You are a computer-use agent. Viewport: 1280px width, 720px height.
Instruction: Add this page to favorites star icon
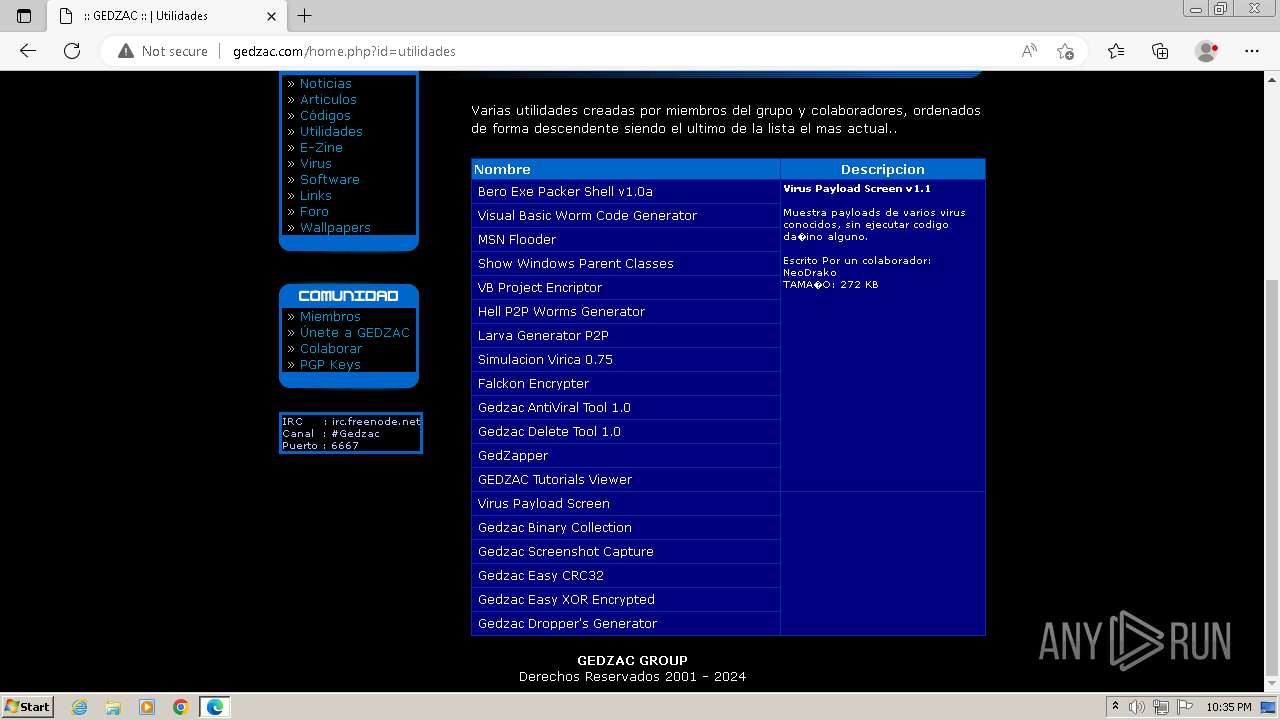(x=1065, y=51)
